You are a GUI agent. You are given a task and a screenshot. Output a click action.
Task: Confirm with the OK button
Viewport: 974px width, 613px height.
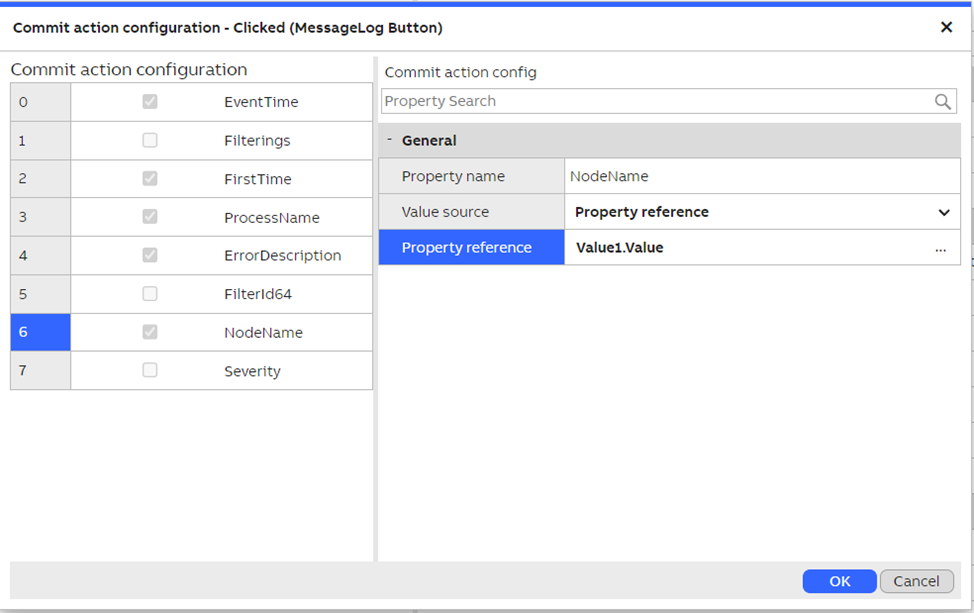839,581
